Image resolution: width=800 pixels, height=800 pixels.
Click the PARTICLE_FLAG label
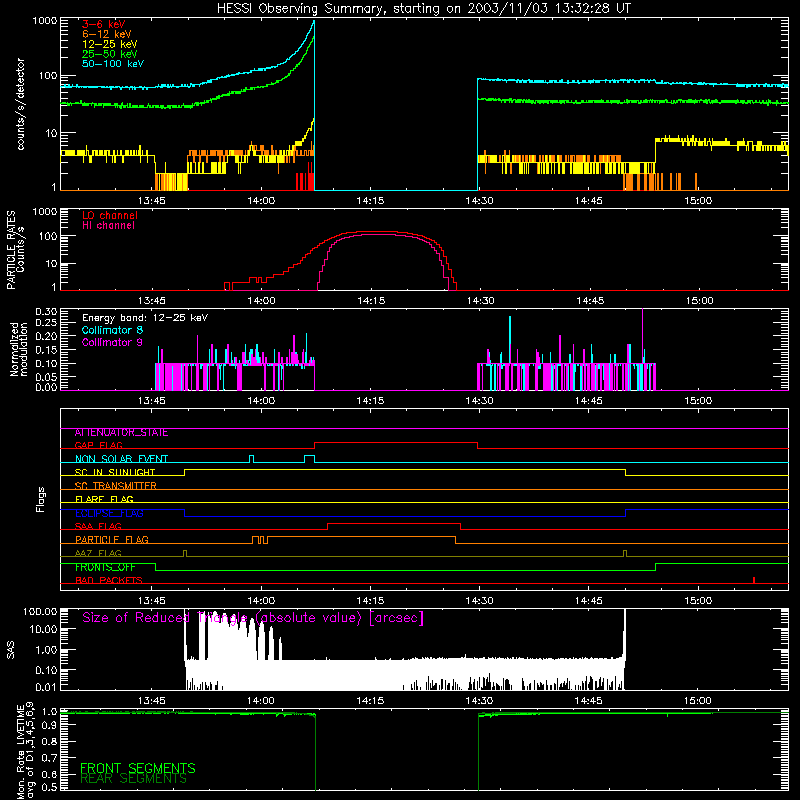[112, 540]
